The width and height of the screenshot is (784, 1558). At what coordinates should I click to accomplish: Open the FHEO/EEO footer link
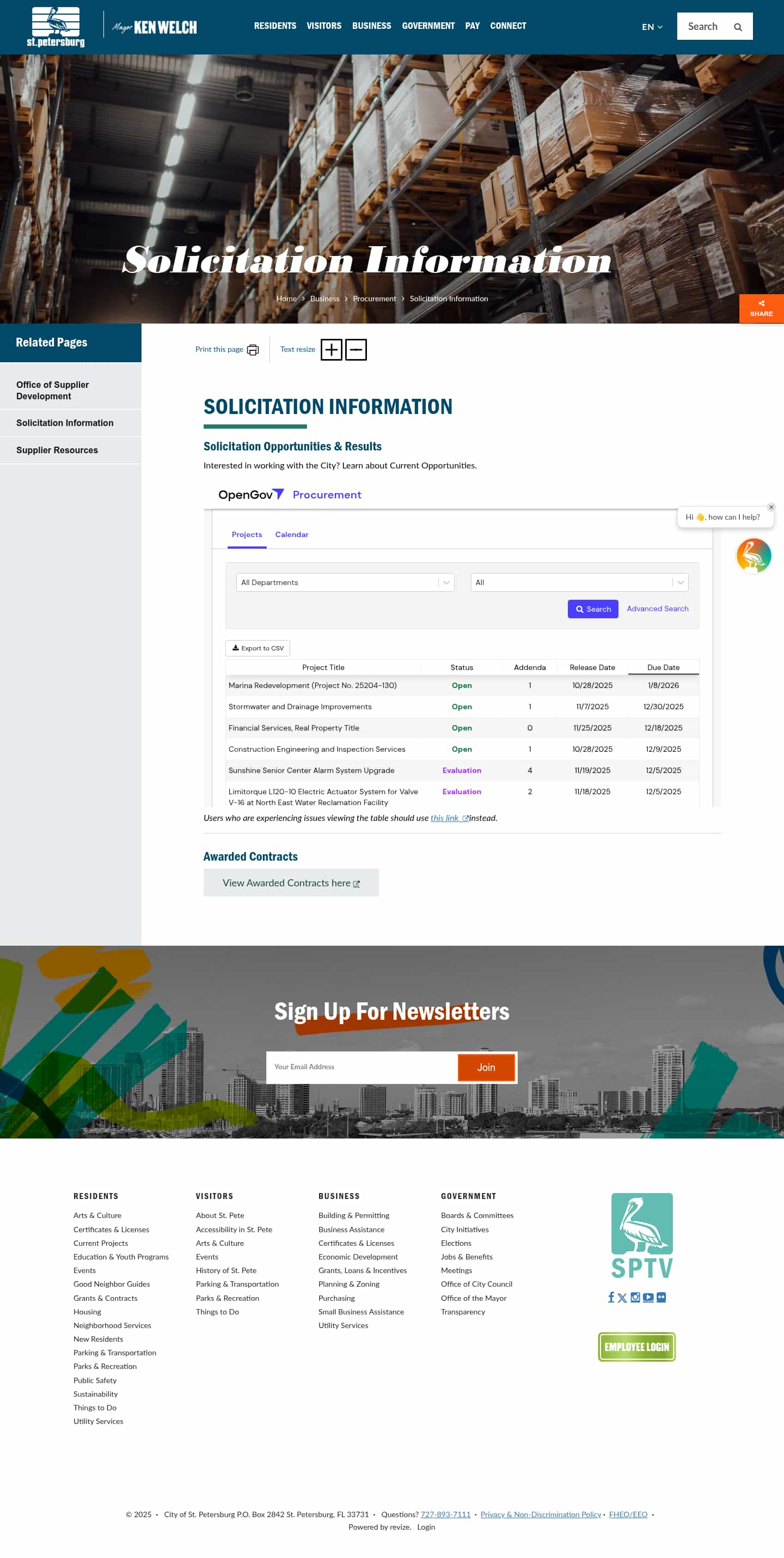coord(628,1515)
